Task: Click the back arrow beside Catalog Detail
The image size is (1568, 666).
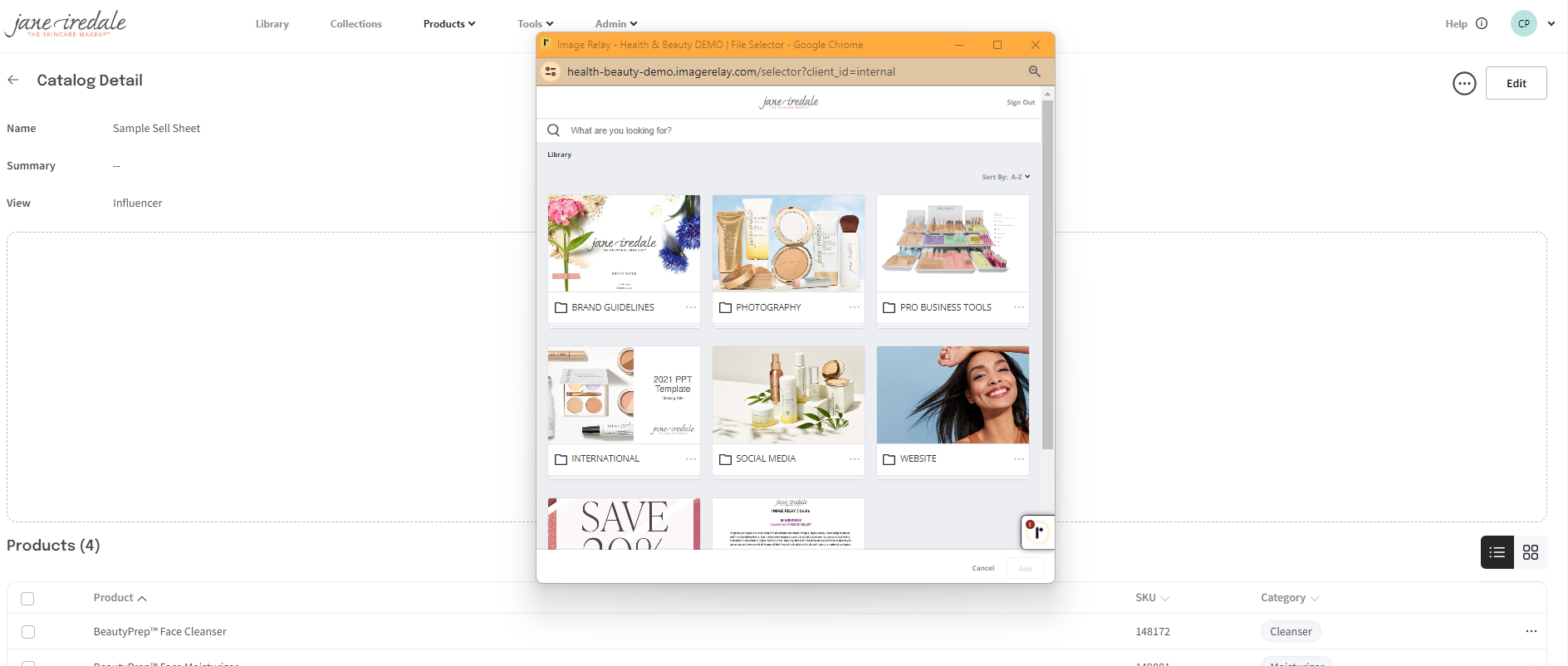Action: (13, 80)
